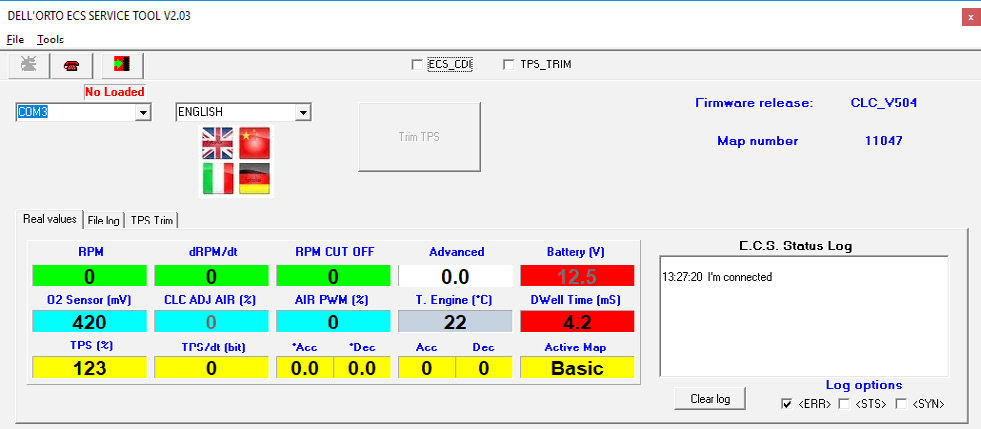Screen dimensions: 981x429
Task: Click the lightbulb toolbar icon
Action: point(29,65)
